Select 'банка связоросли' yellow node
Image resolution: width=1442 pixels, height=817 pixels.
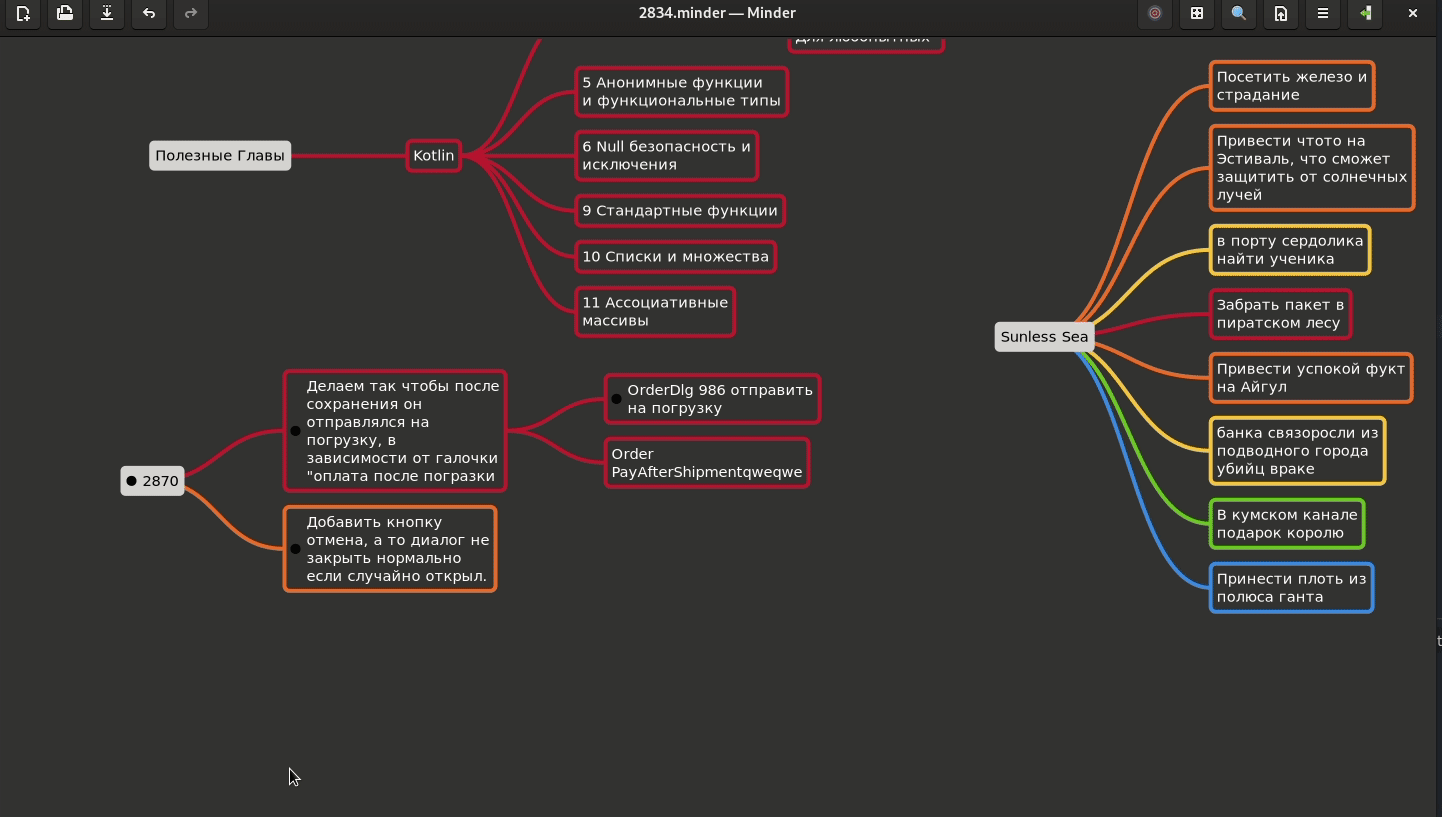(1297, 451)
